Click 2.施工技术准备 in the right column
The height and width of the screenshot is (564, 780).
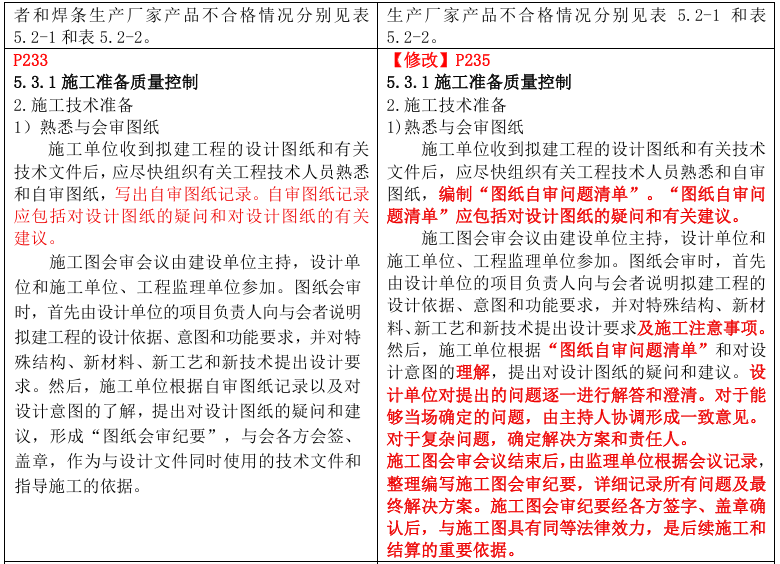[446, 105]
